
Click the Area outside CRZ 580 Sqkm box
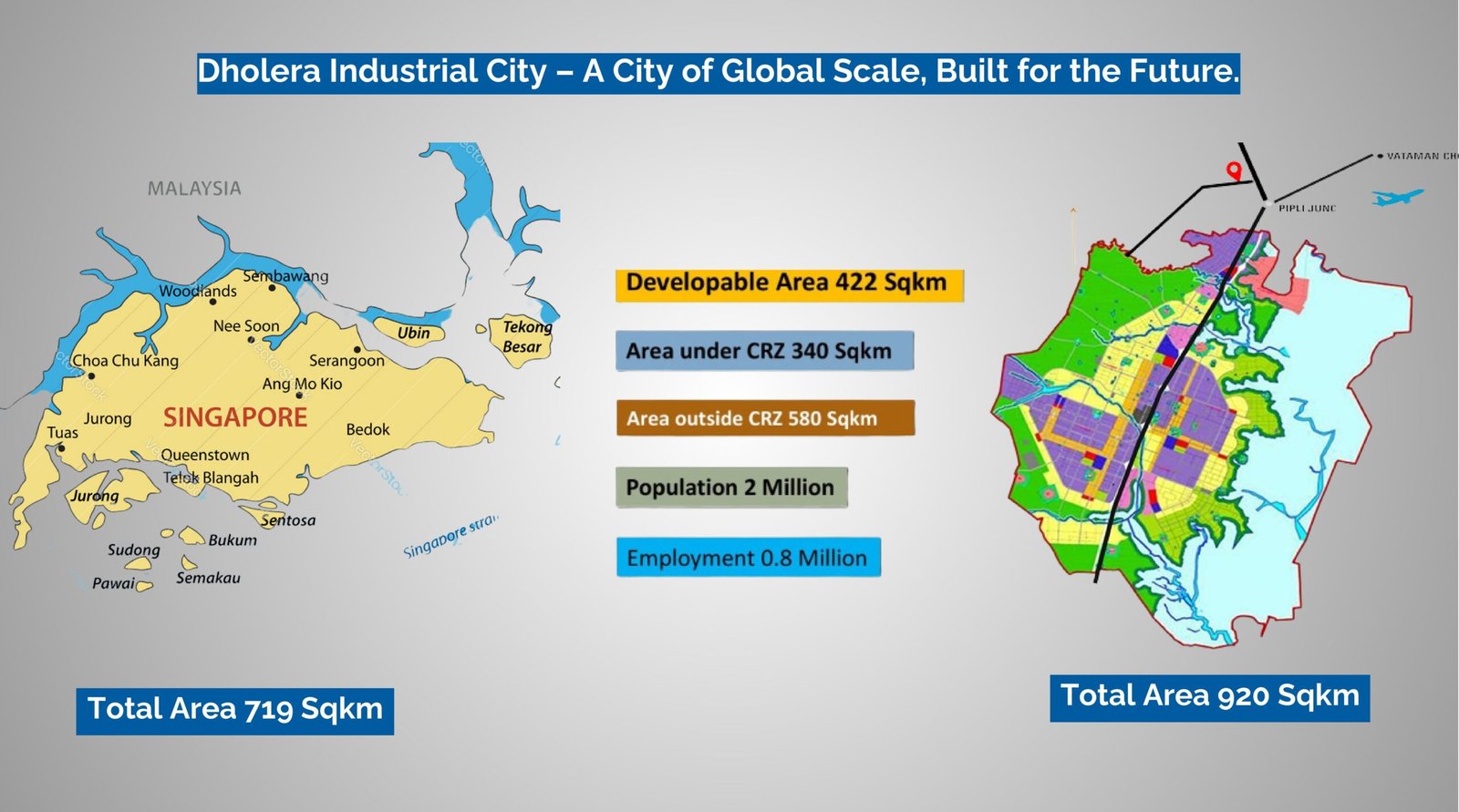tap(765, 418)
